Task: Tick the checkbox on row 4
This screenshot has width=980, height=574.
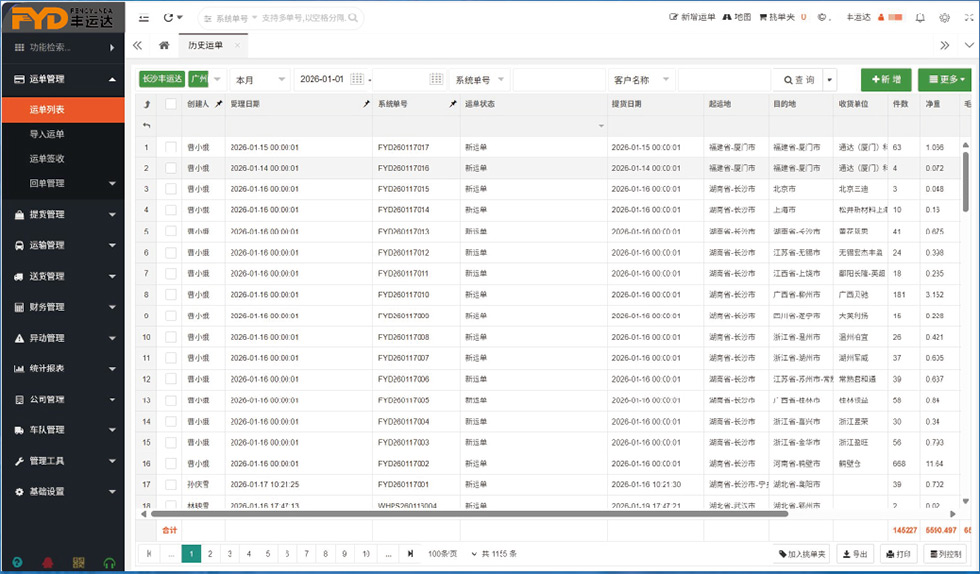Action: [x=171, y=210]
